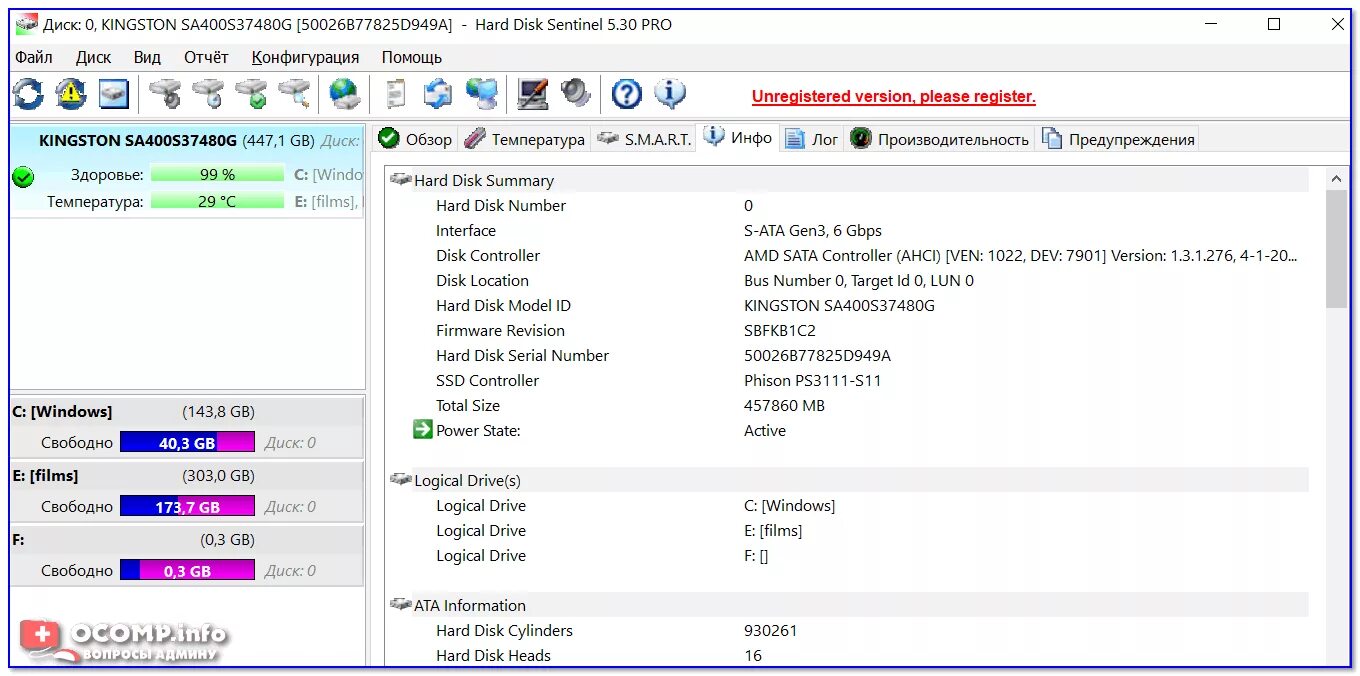Click the disk with green checkmark icon
Viewport: 1360px width, 676px height.
click(251, 95)
